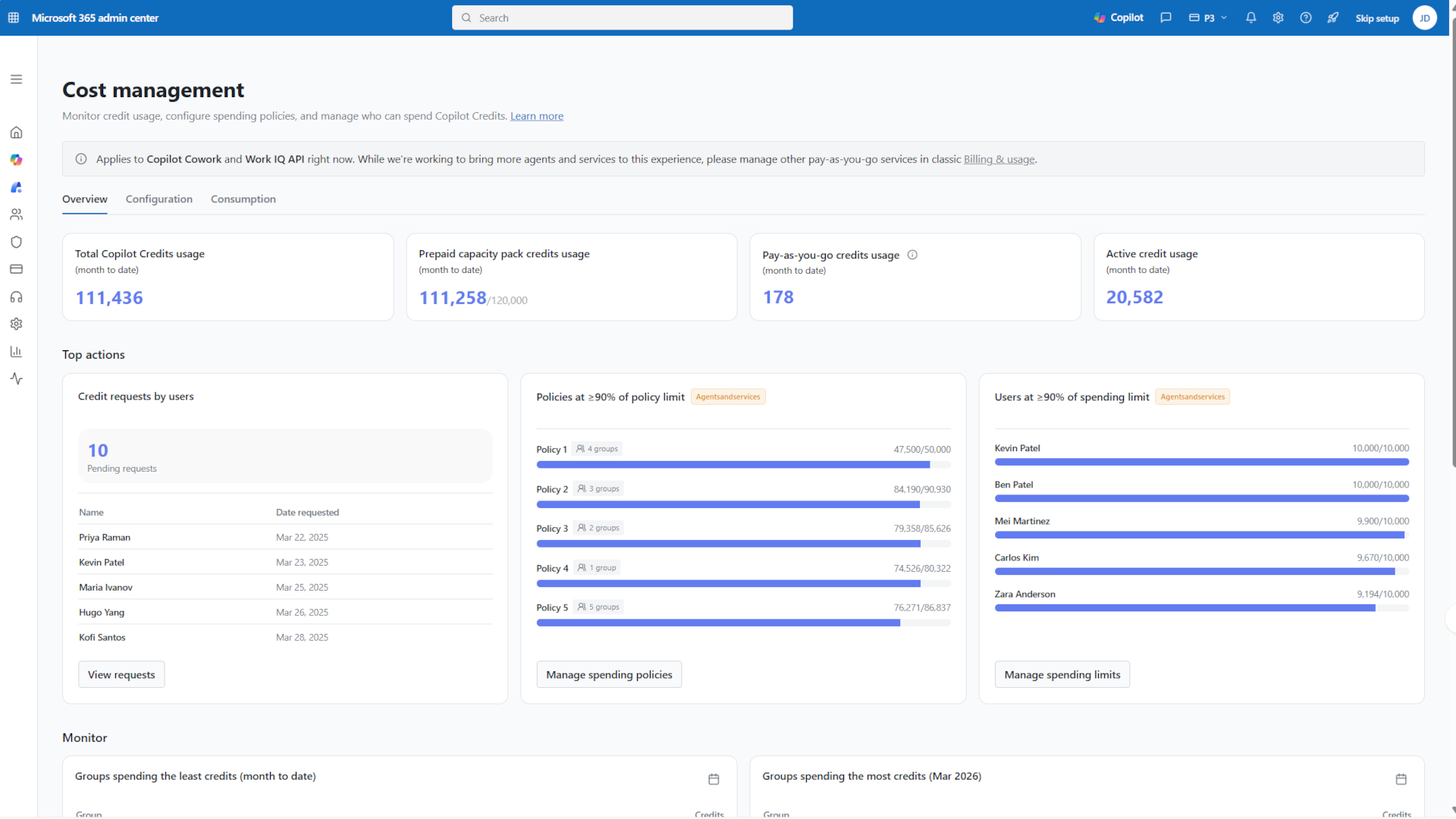Viewport: 1456px width, 819px height.
Task: Switch to the Consumption tab
Action: 243,199
